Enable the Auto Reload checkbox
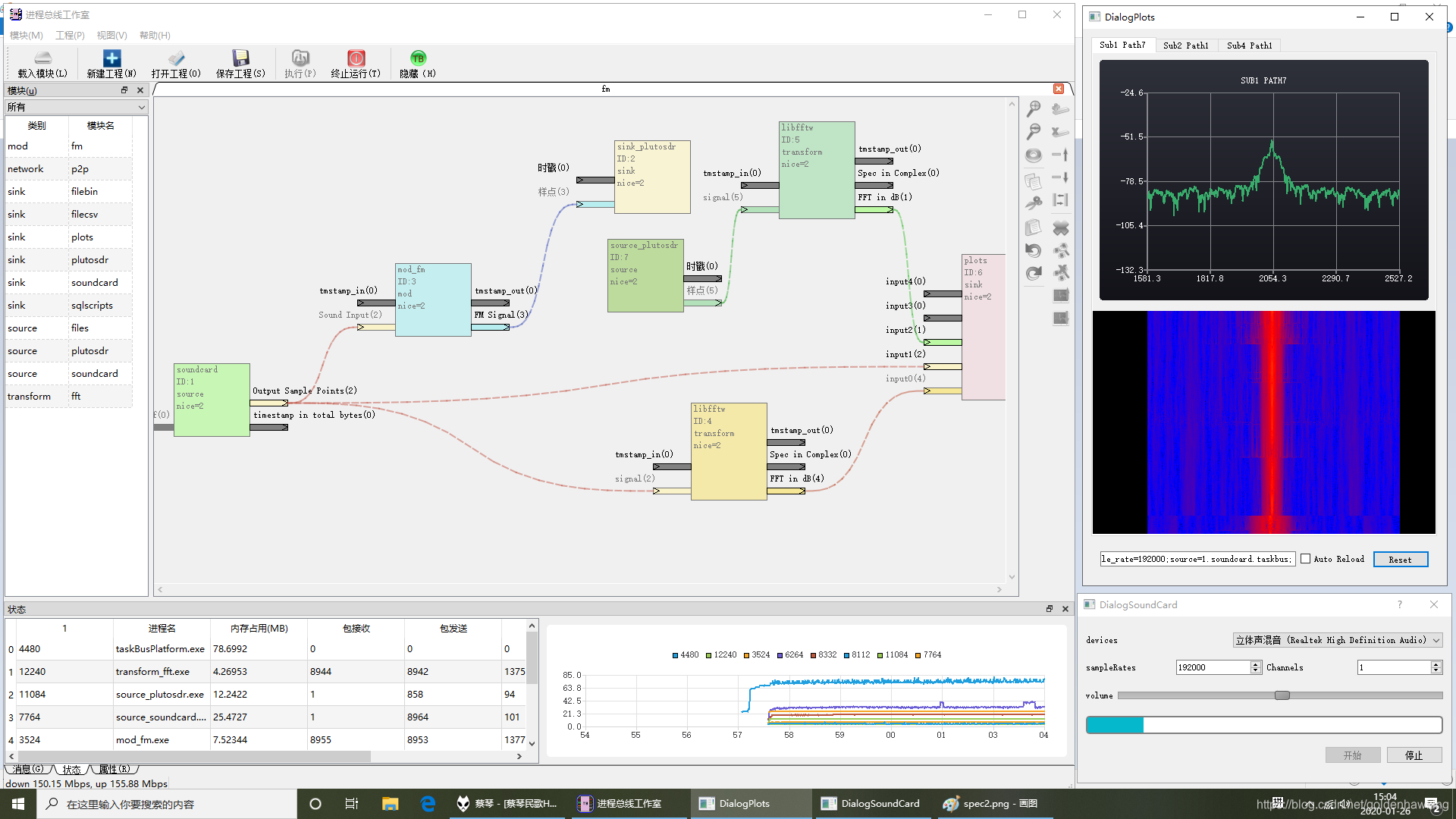 point(1305,559)
